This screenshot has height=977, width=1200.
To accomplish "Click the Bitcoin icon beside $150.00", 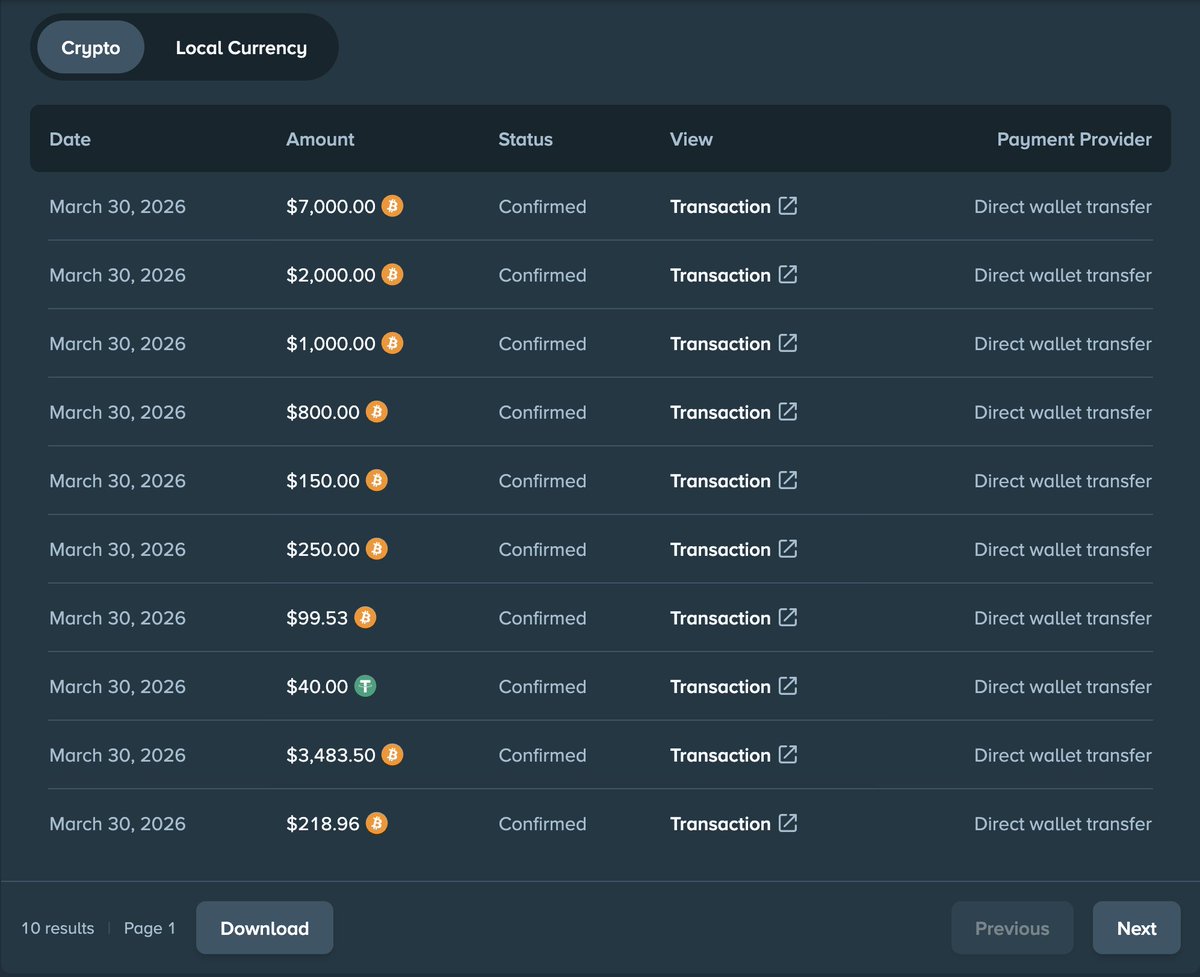I will (377, 481).
